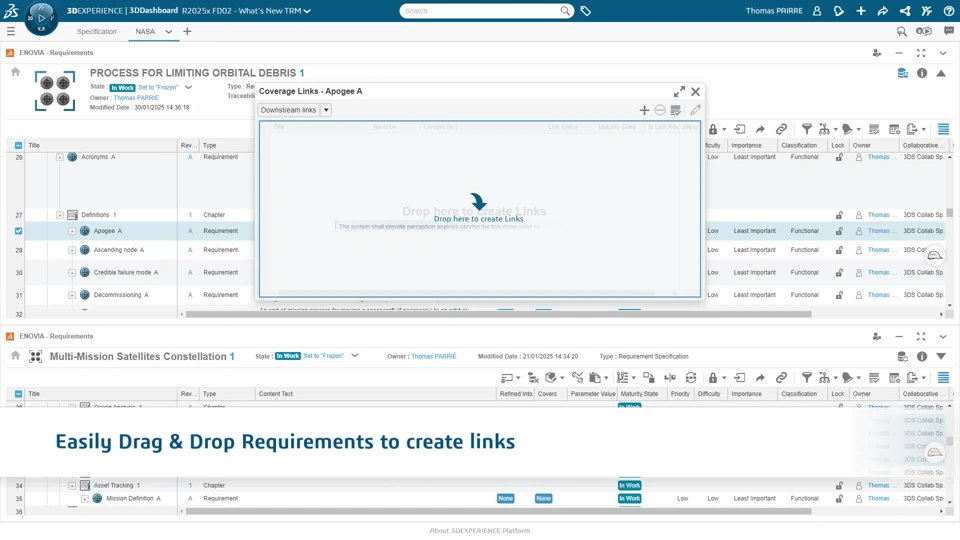The width and height of the screenshot is (960, 540).
Task: Click the filter funnel icon in the Satellites toolbar
Action: (x=807, y=378)
